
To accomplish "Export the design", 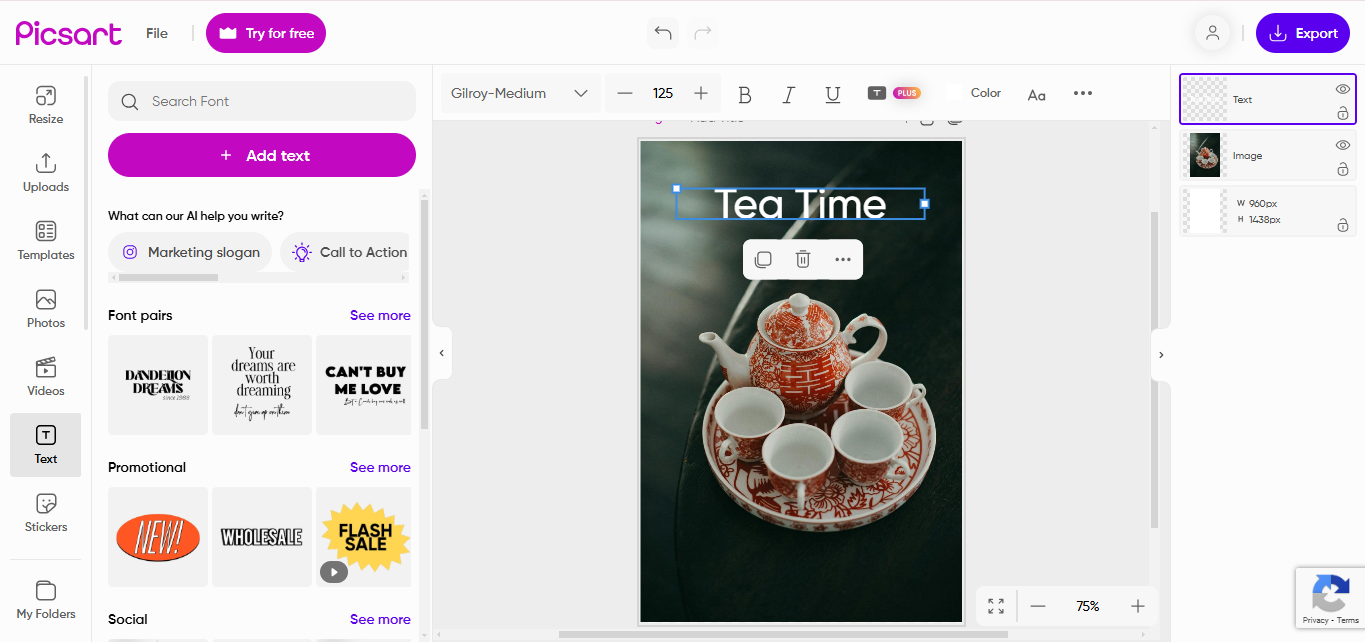I will pos(1303,33).
